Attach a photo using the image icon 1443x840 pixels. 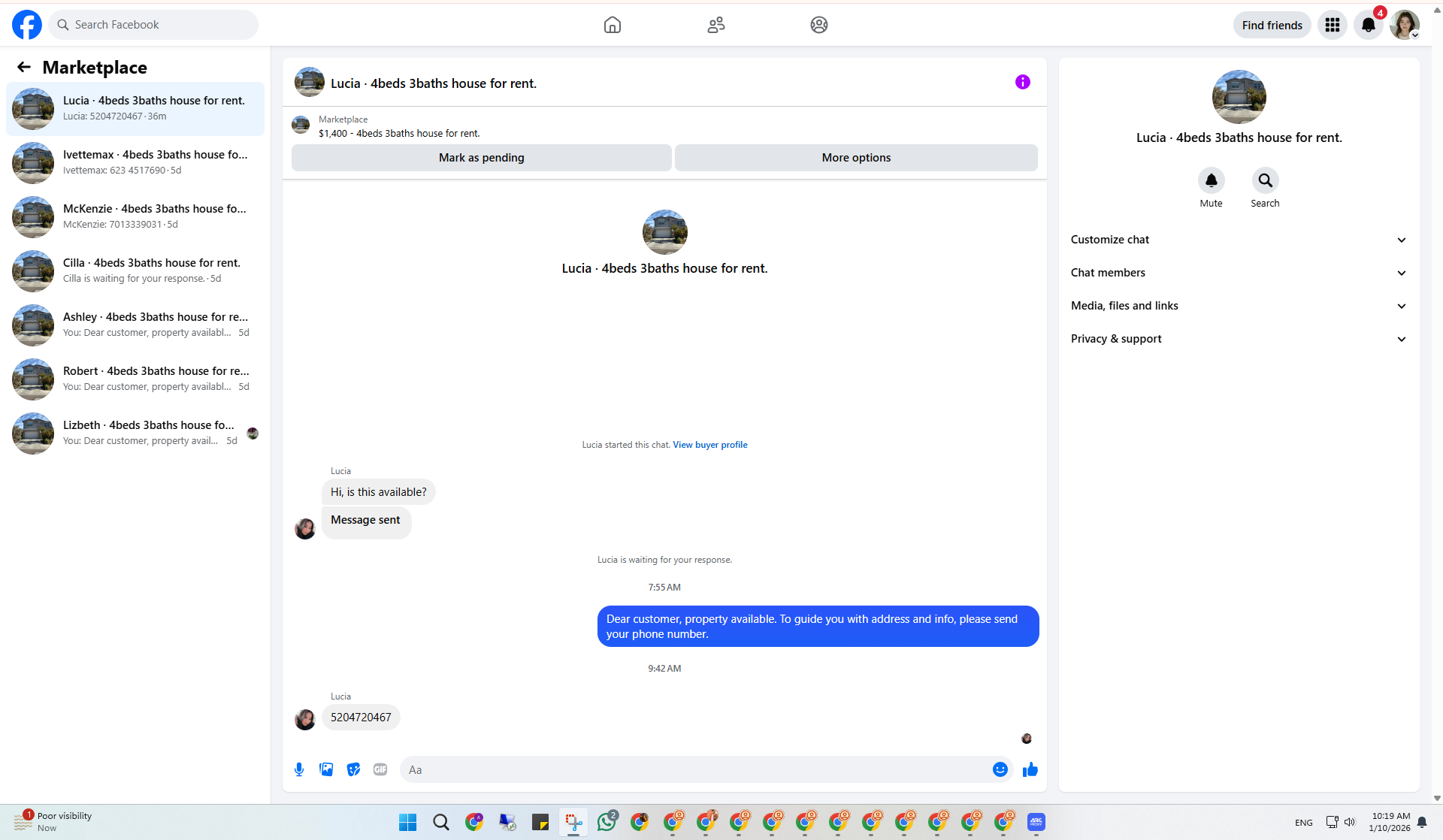[x=326, y=769]
